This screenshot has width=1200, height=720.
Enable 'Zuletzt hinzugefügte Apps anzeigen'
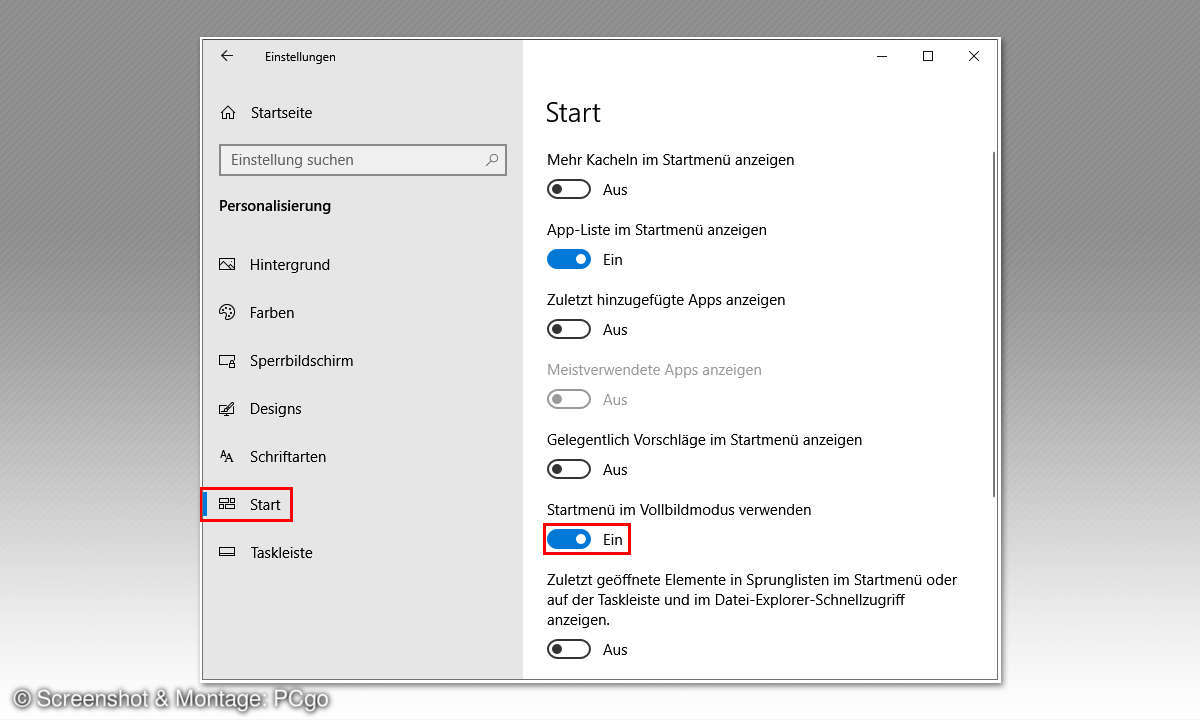coord(569,330)
